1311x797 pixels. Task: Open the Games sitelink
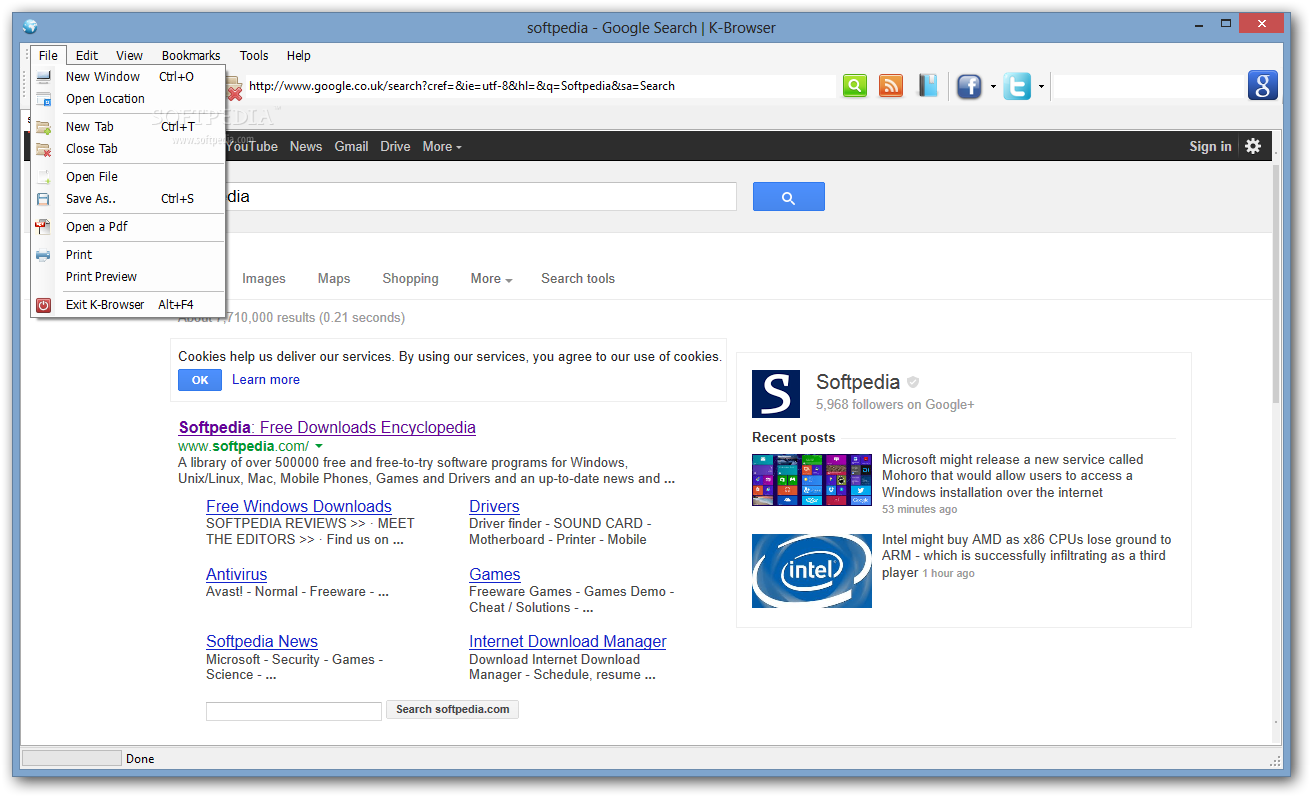click(x=495, y=575)
